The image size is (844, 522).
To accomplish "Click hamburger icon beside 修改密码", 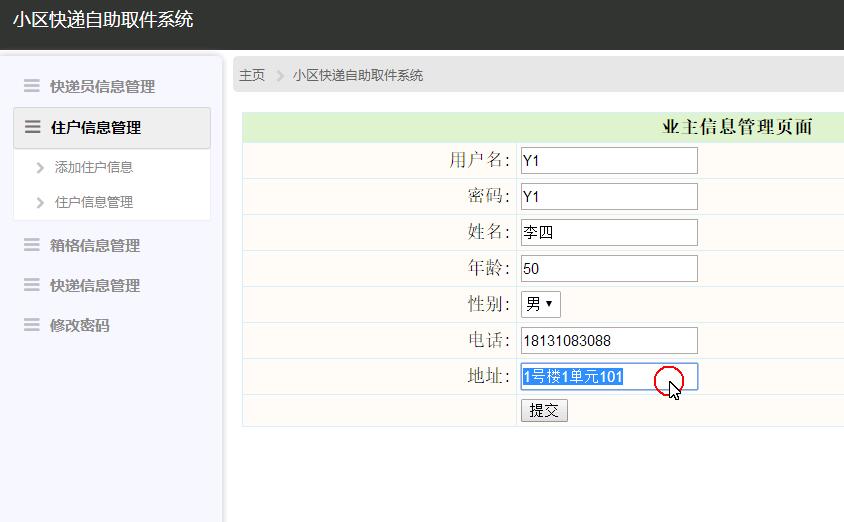I will pos(32,325).
